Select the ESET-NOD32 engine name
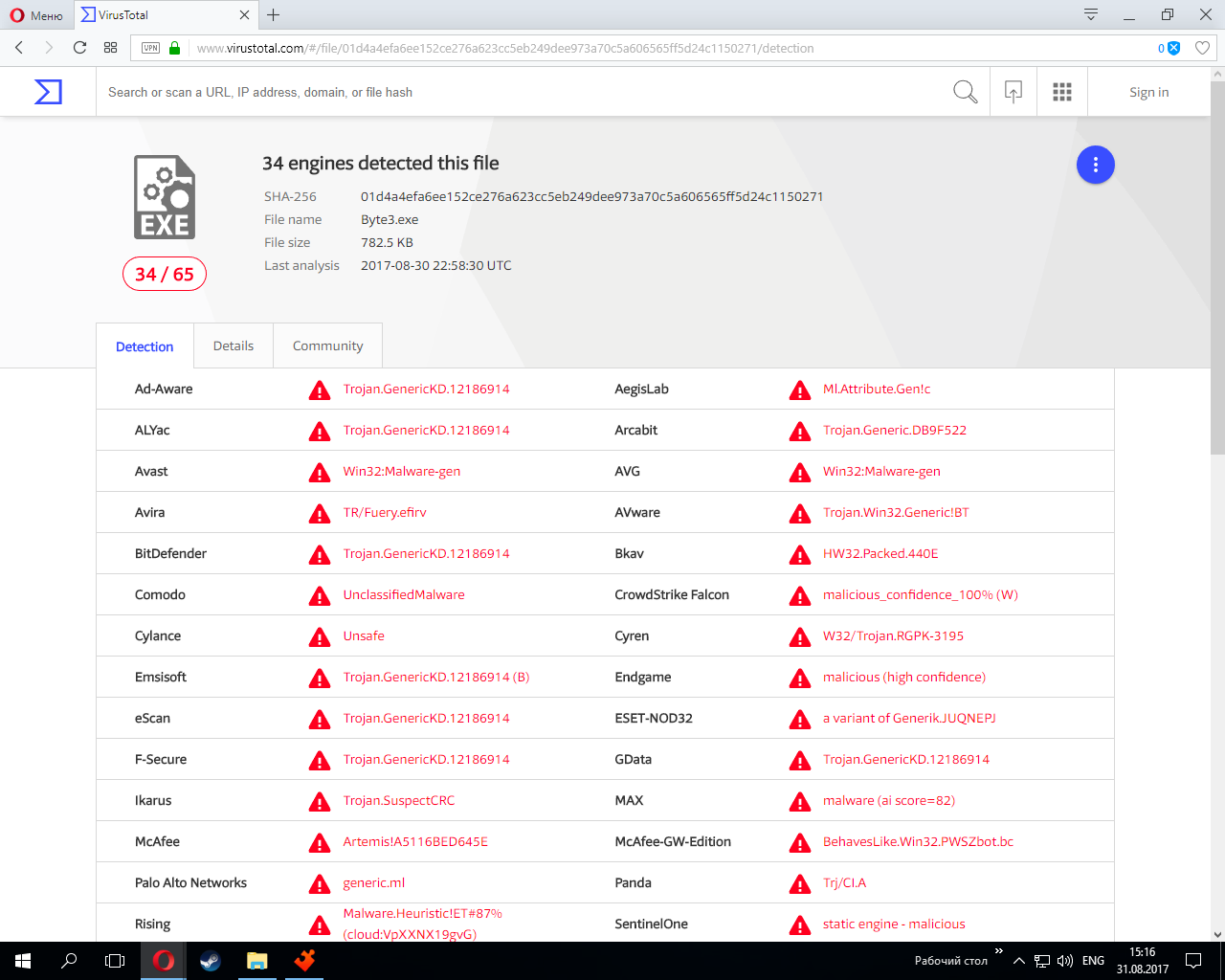 click(x=654, y=718)
